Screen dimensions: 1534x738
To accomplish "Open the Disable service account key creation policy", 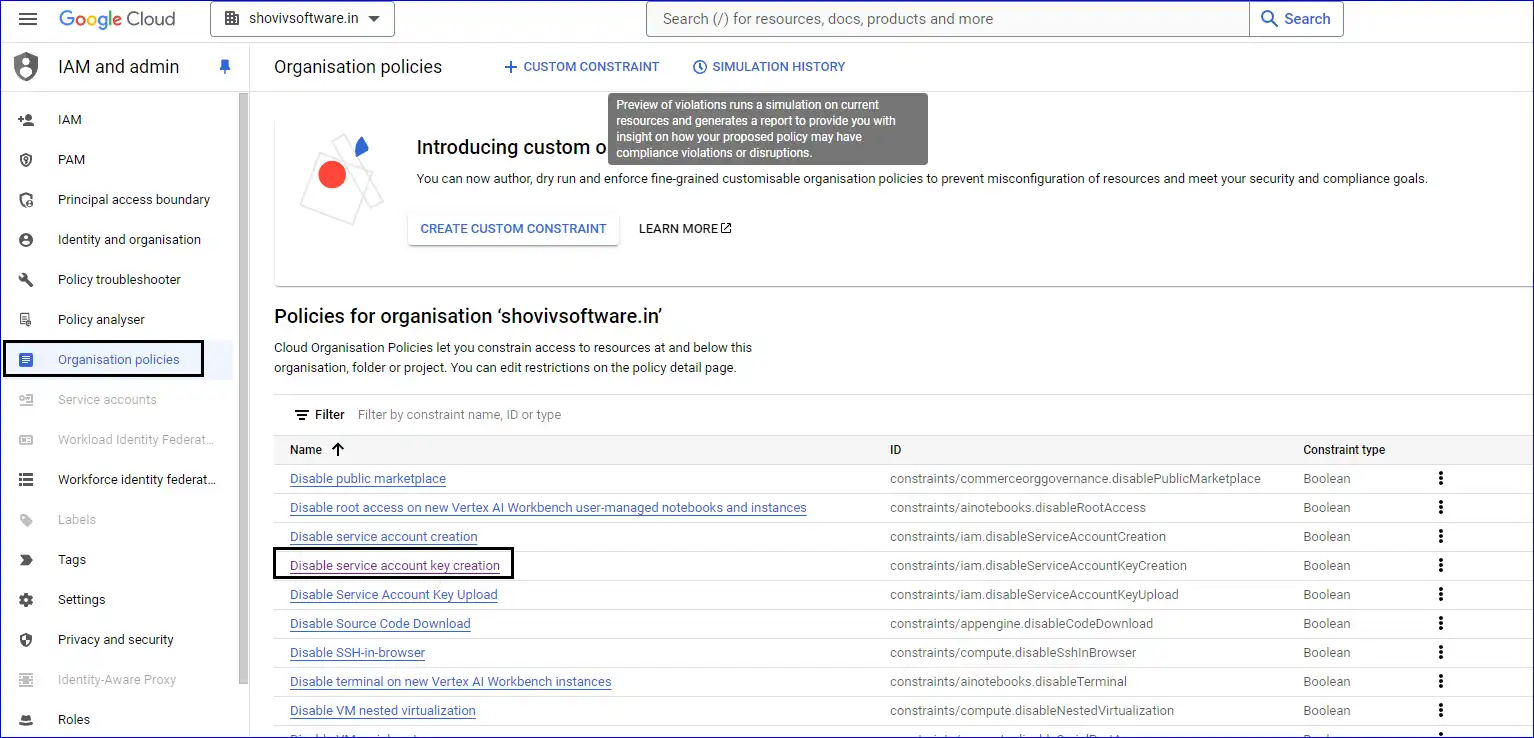I will pyautogui.click(x=394, y=566).
